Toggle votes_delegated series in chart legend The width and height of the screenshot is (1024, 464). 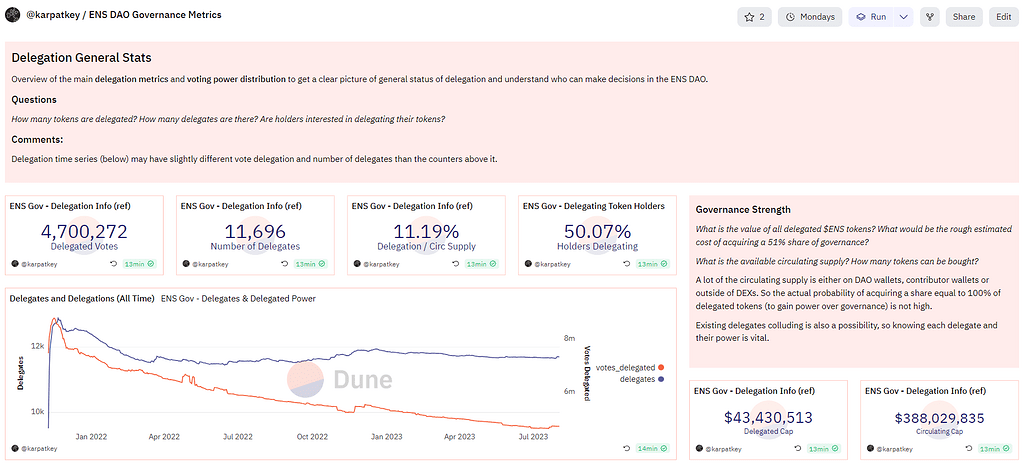pyautogui.click(x=630, y=367)
